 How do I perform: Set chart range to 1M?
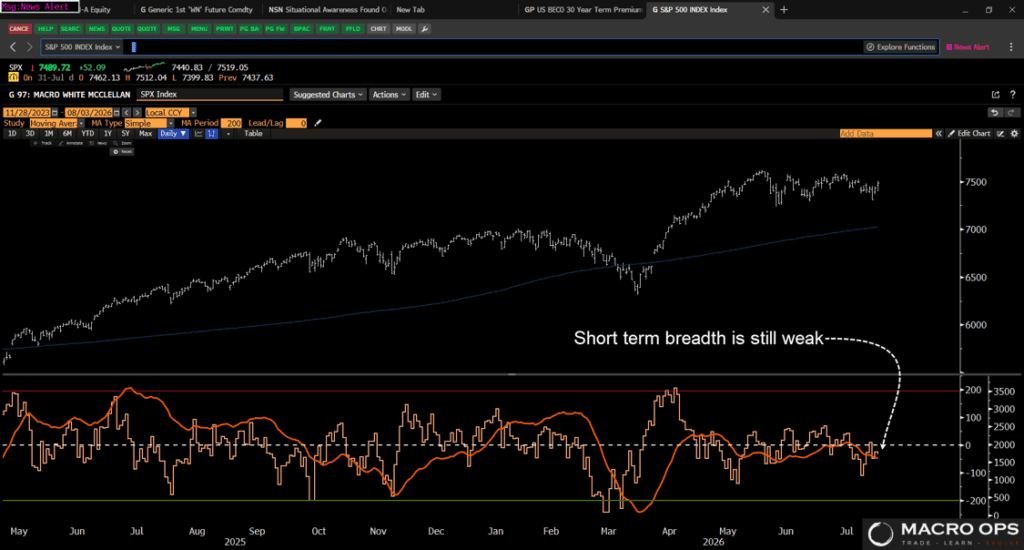tap(48, 133)
